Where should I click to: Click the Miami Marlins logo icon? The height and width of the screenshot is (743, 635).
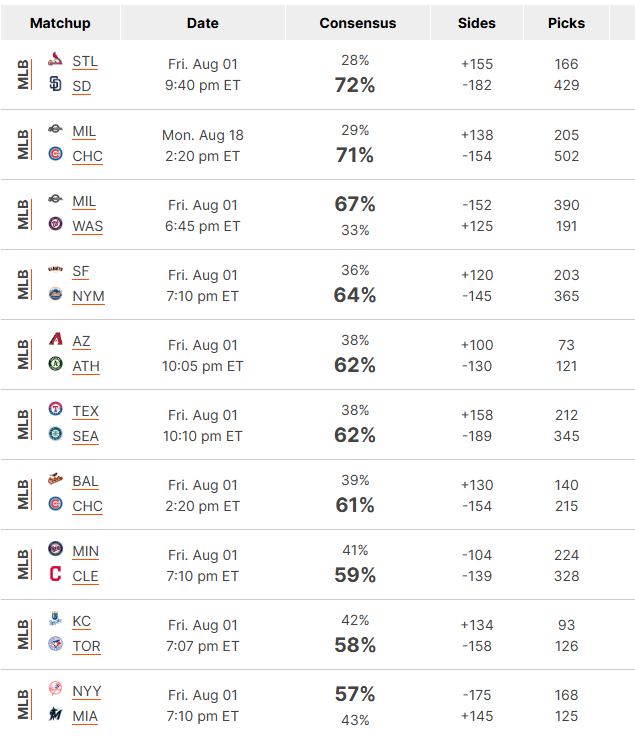click(55, 713)
